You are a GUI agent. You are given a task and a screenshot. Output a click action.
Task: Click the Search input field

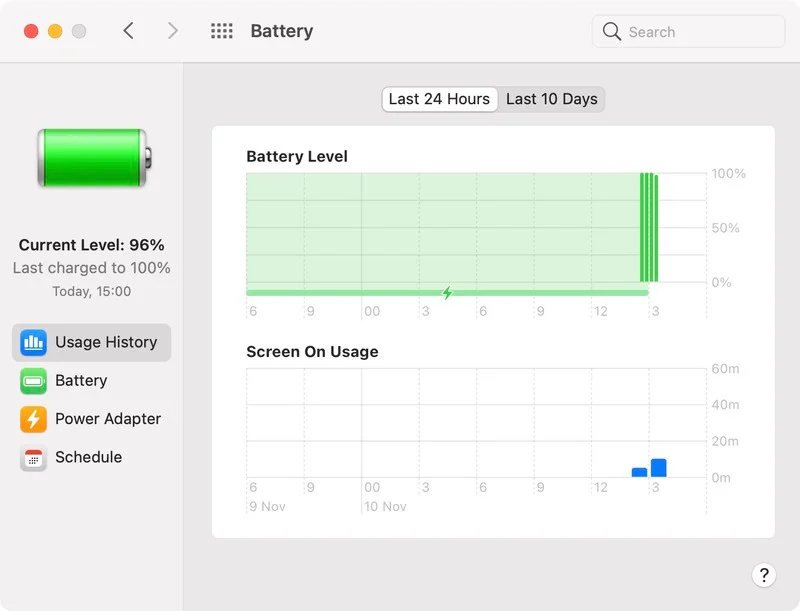coord(700,32)
